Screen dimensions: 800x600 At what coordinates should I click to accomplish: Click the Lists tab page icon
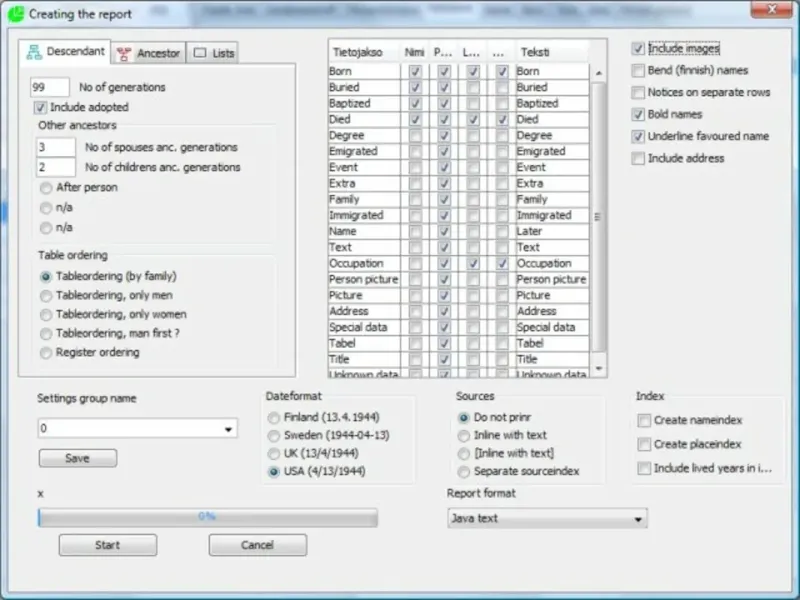coord(200,53)
